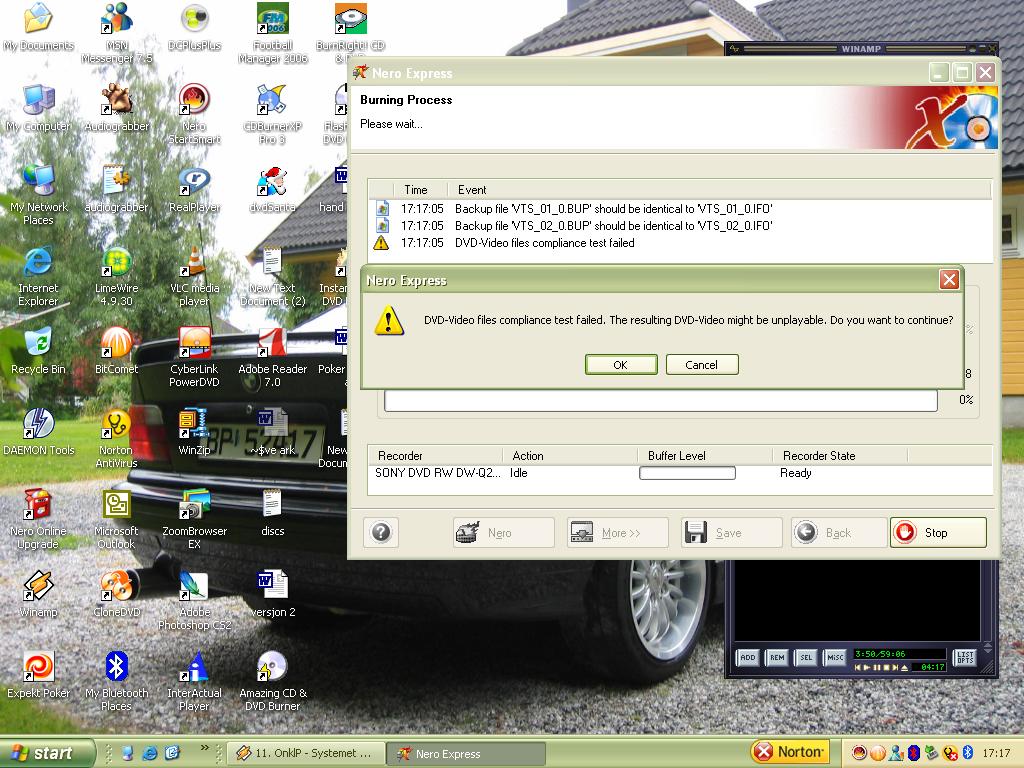Image resolution: width=1024 pixels, height=768 pixels.
Task: Click the Nero Express taskbar button
Action: [466, 753]
